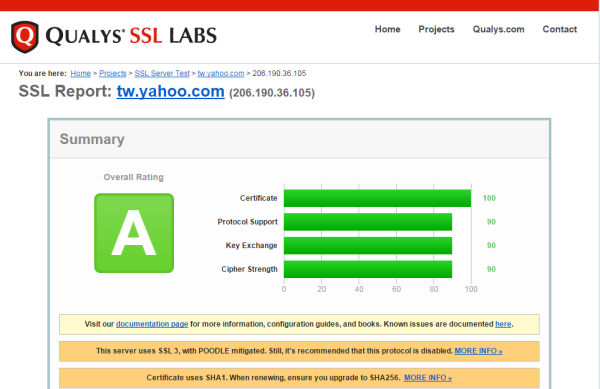Screen dimensions: 600x389
Task: Click the Certificate score bar
Action: (x=377, y=198)
